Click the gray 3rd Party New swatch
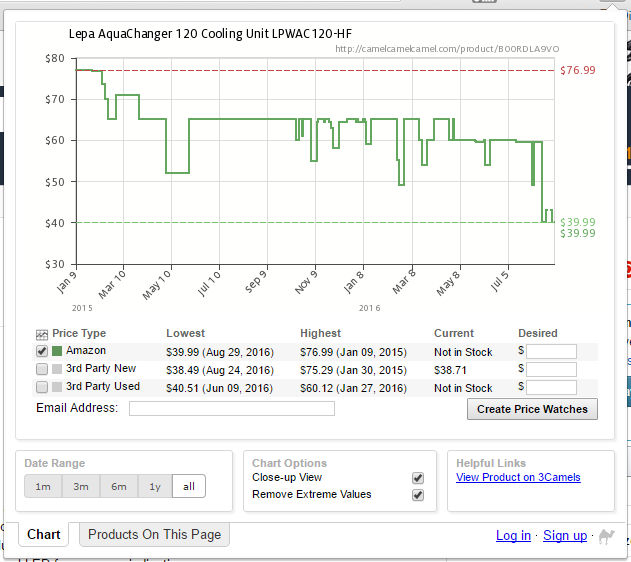Screen dimensions: 631x562 tap(57, 369)
